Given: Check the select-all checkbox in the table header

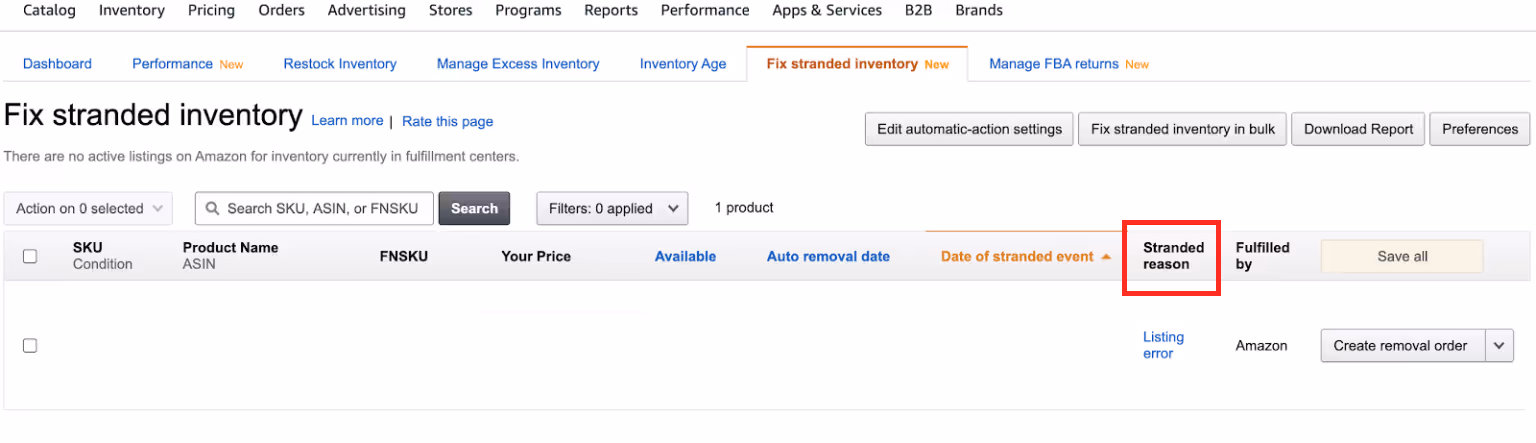Looking at the screenshot, I should 30,256.
